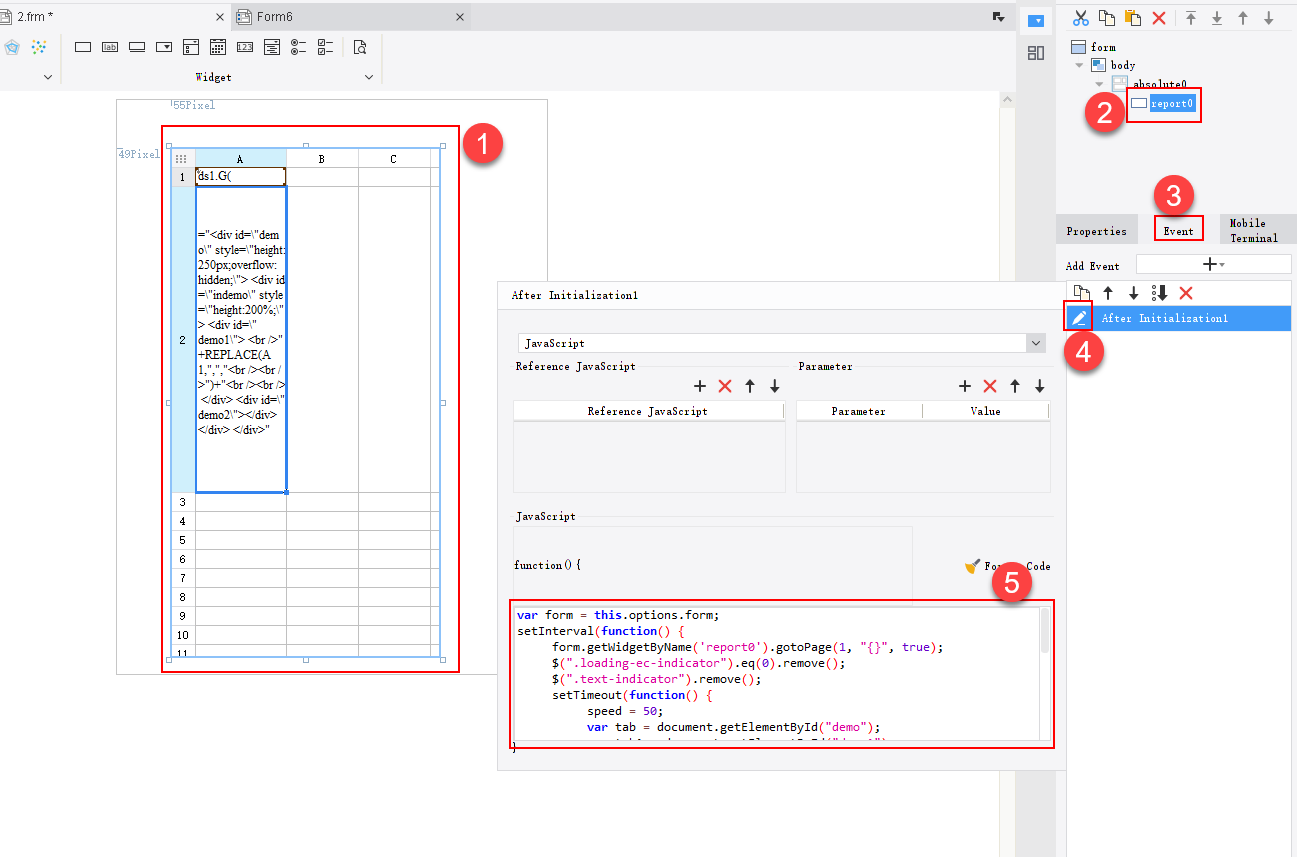Delete report0 using the red X icon

tap(1159, 17)
